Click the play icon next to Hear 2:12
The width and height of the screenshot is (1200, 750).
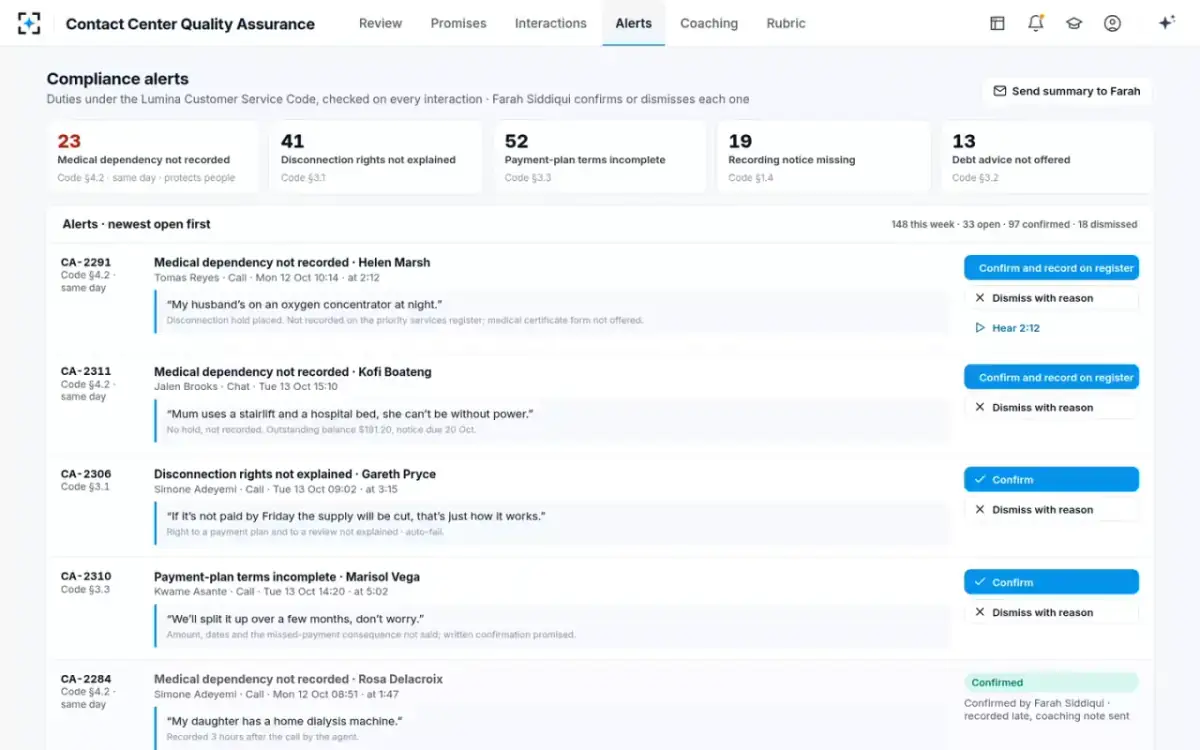click(979, 328)
